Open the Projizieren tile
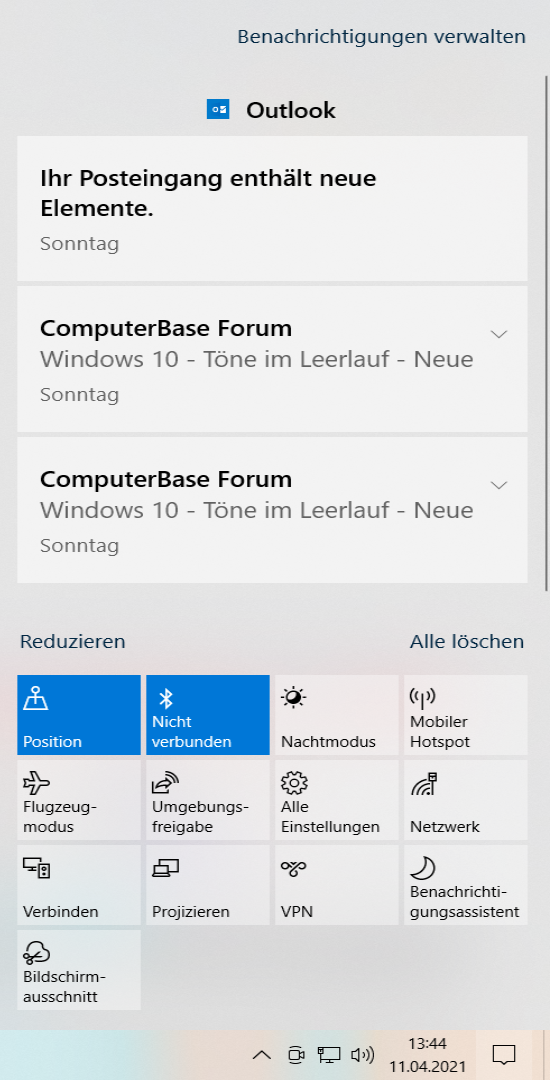 pos(208,885)
